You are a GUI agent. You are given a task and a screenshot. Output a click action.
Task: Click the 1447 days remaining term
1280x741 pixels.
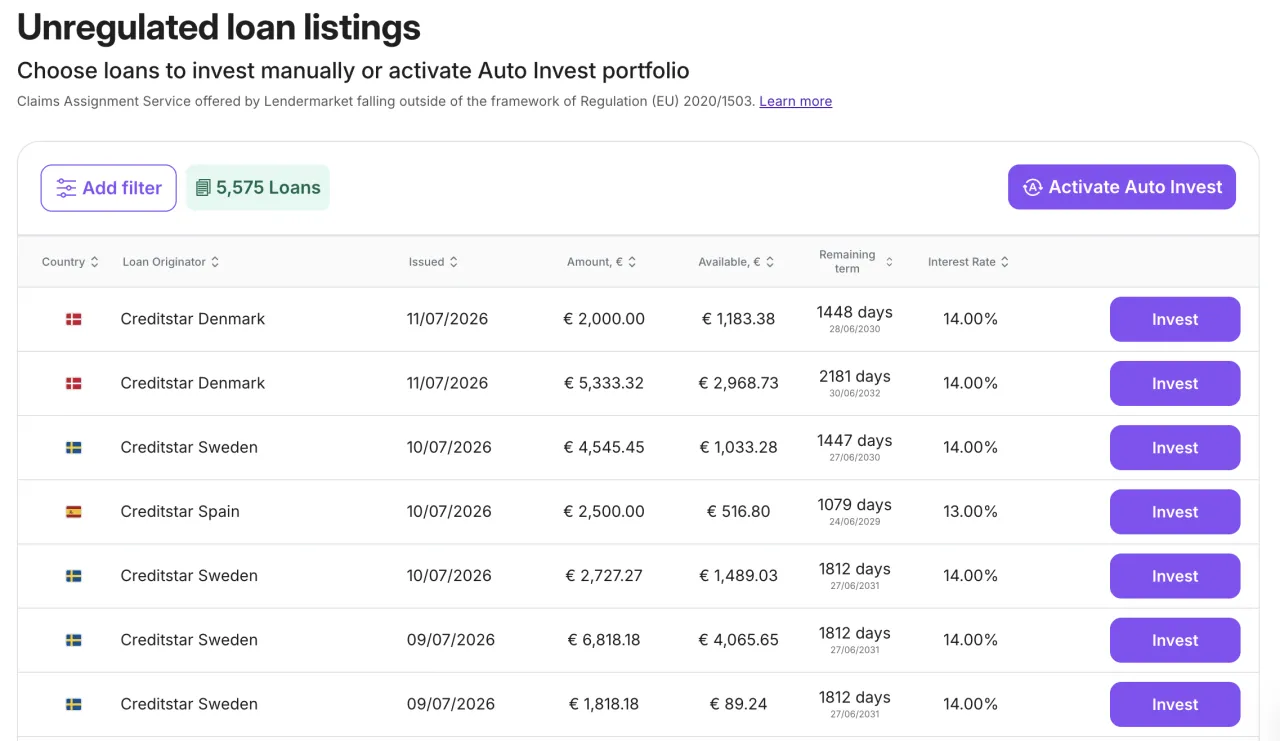point(854,440)
